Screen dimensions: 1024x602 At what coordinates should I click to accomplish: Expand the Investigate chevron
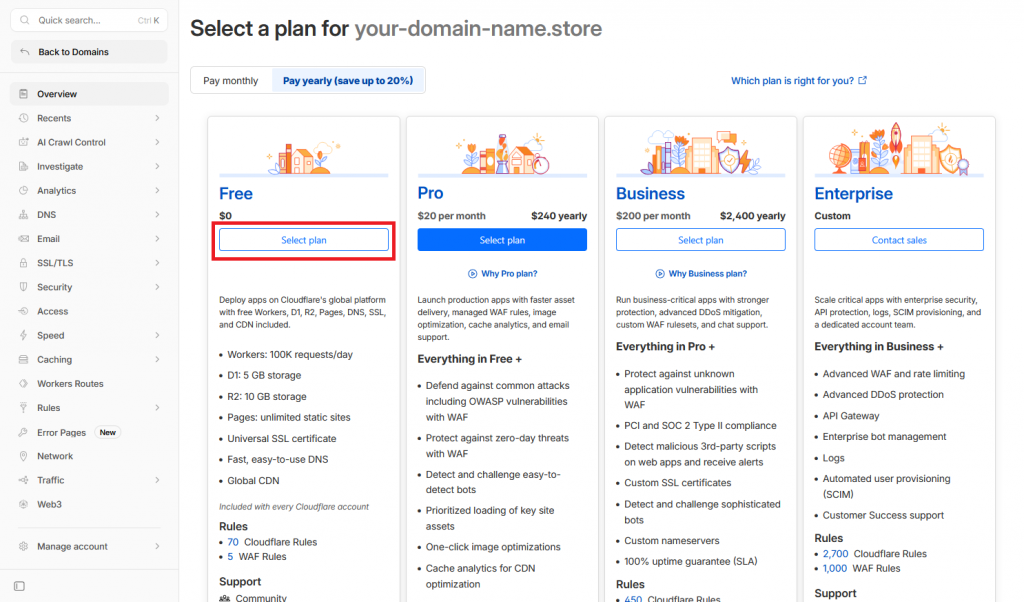pos(157,166)
